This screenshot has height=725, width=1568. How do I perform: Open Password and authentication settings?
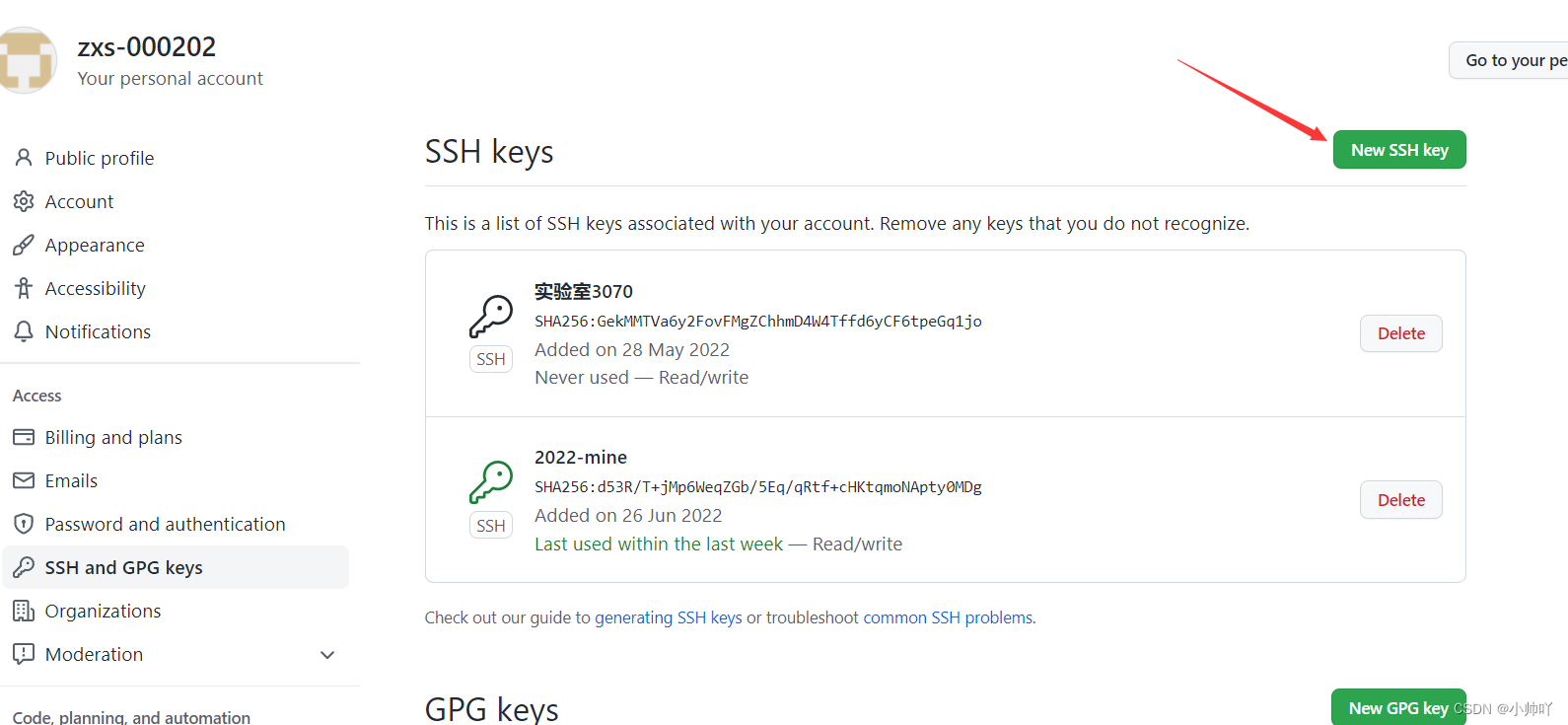coord(165,524)
